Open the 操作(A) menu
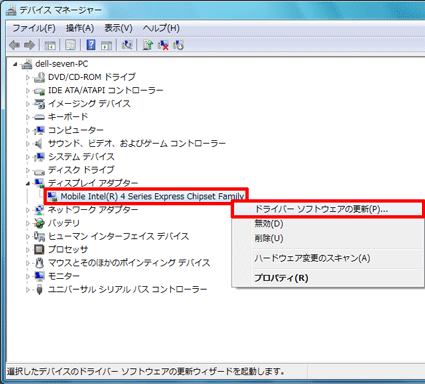The height and width of the screenshot is (384, 425). coord(80,28)
